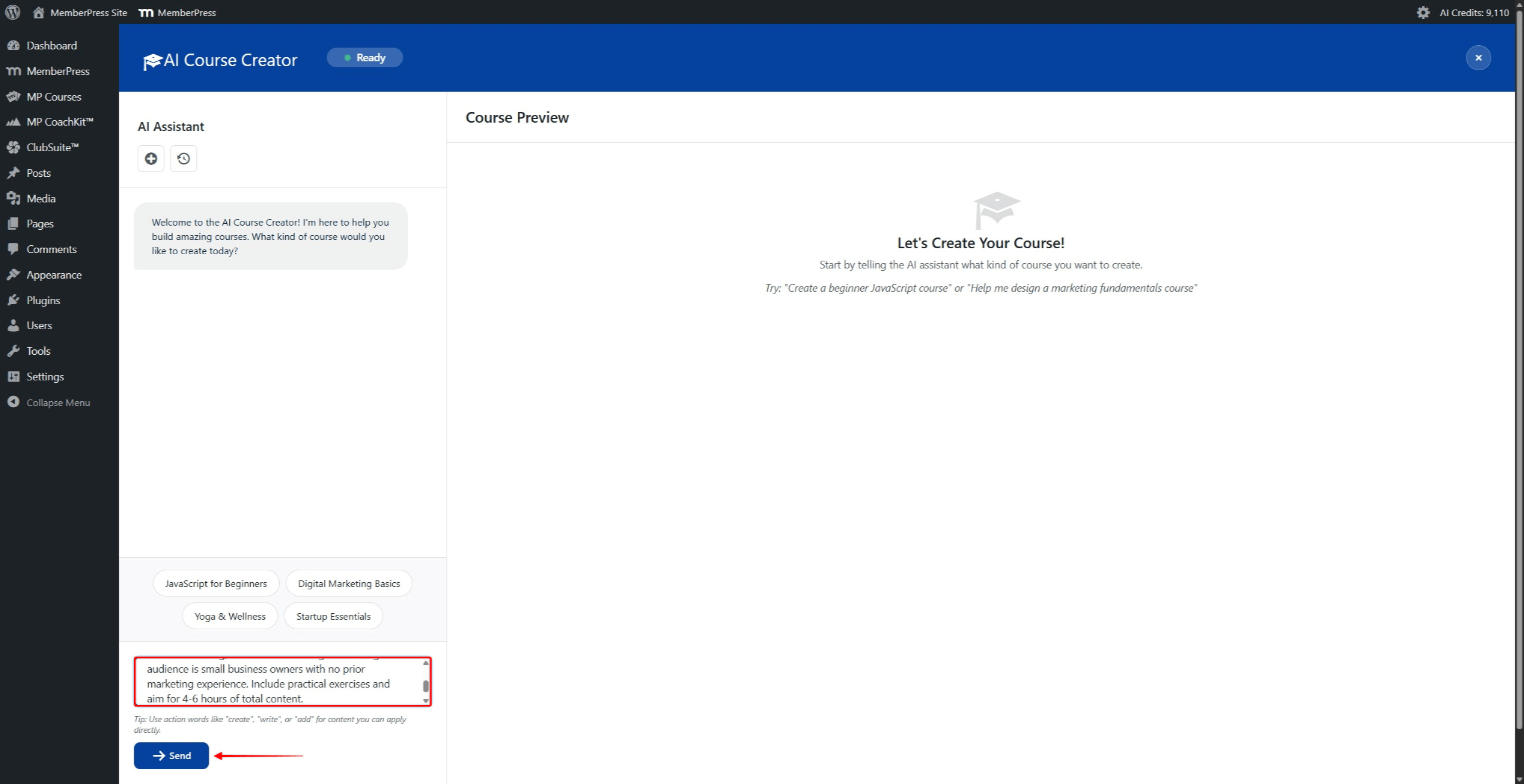Open the gear icon next to AI Credits
Image resolution: width=1524 pixels, height=784 pixels.
1423,12
